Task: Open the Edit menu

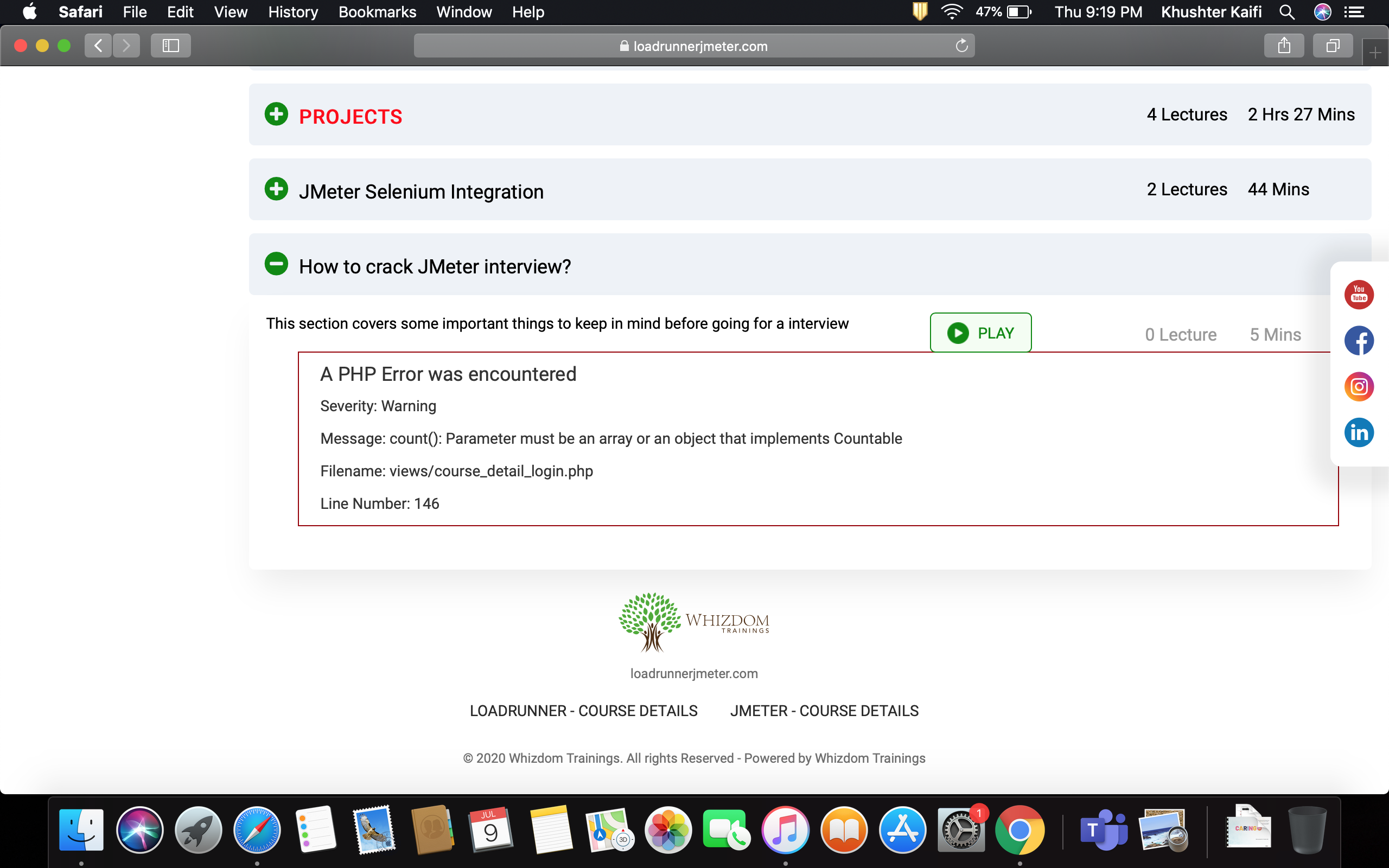Action: (x=180, y=12)
